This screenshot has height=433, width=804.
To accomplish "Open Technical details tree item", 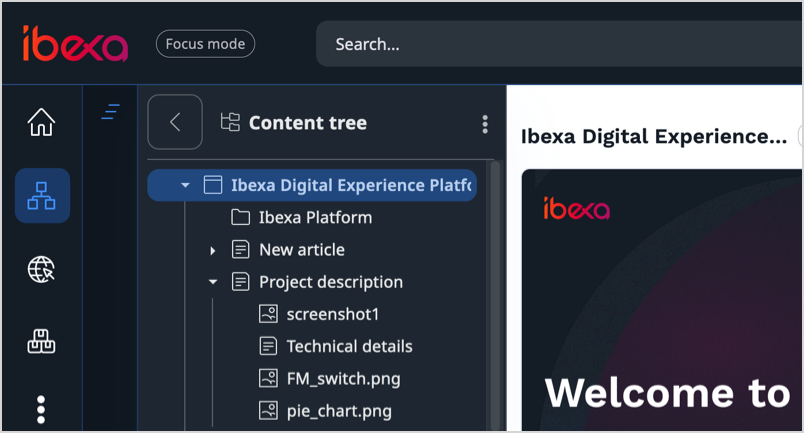I will click(x=349, y=346).
